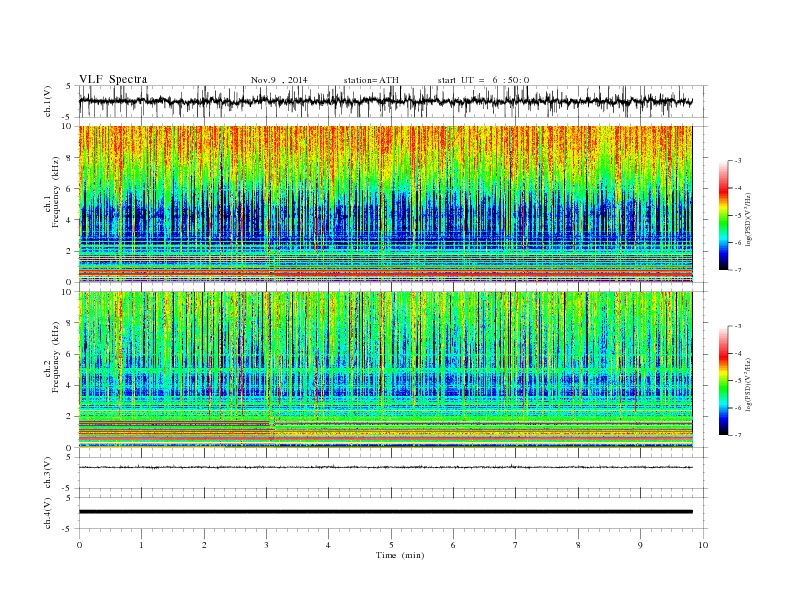The height and width of the screenshot is (612, 792).
Task: Click the ch.1 waveform trace panel
Action: (393, 101)
